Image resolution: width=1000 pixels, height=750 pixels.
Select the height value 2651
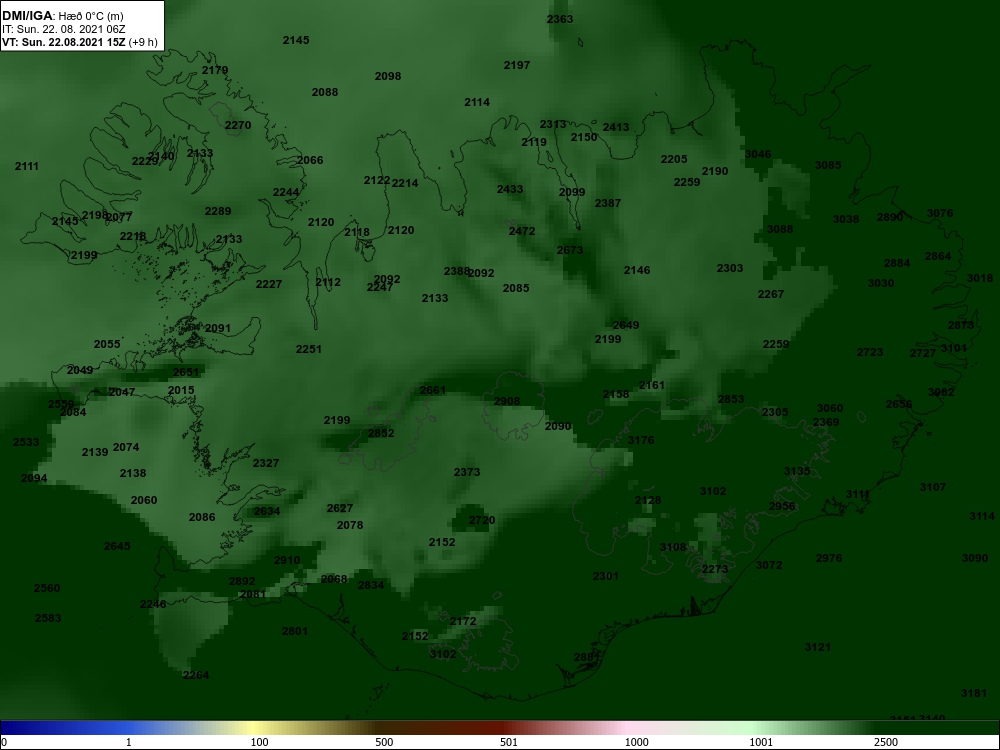pos(186,372)
